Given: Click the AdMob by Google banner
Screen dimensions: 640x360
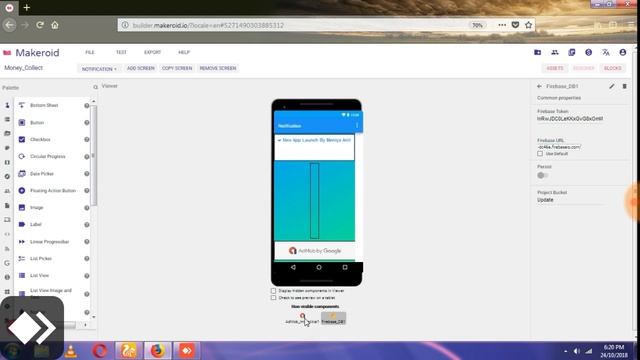Looking at the screenshot, I should point(315,251).
